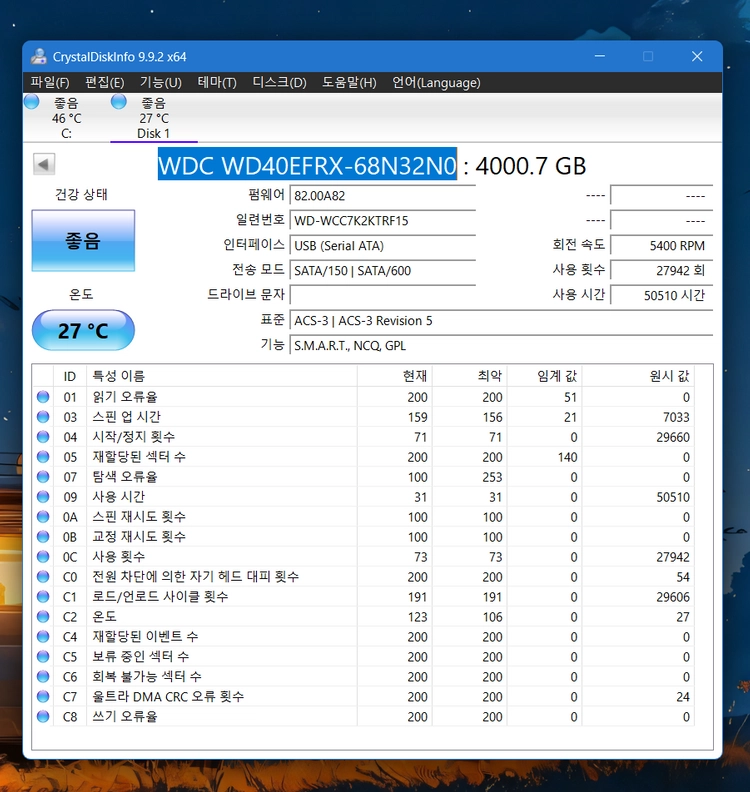Screen dimensions: 750x792
Task: Click the power on hours 50510 시간
Action: pos(662,295)
